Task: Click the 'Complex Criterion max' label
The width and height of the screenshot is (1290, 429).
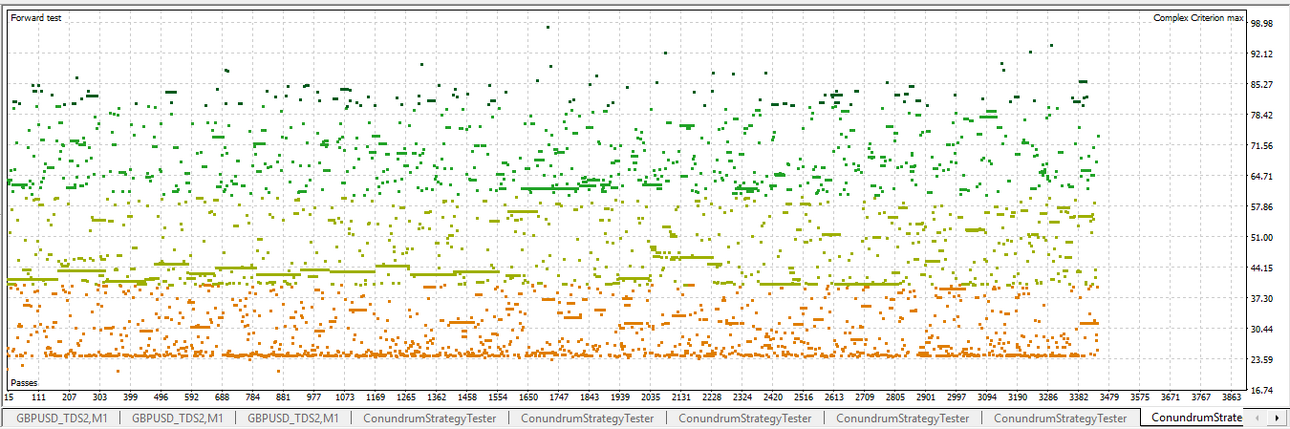Action: (x=1198, y=18)
